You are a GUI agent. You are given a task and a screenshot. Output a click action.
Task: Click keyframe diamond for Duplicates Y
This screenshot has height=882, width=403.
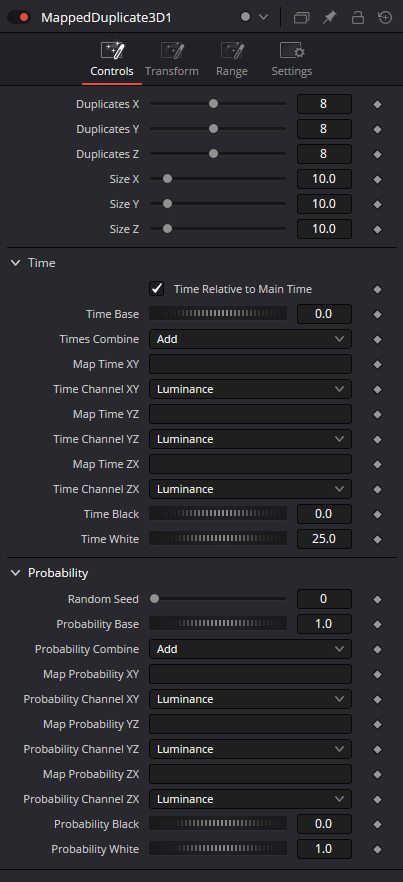coord(378,129)
